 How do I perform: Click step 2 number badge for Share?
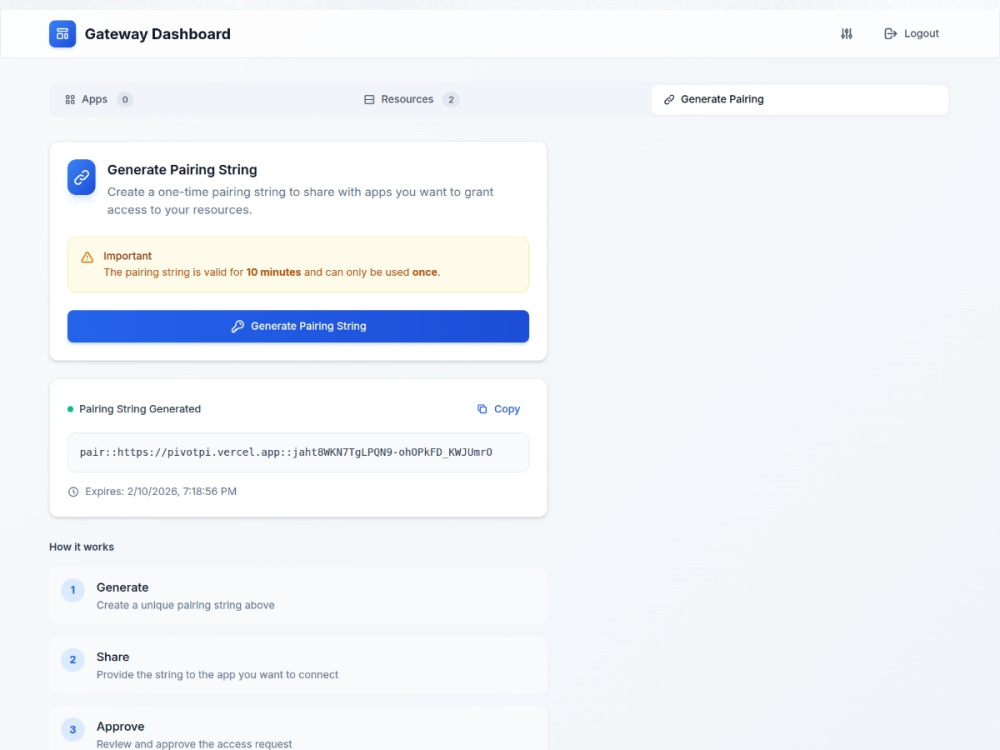[x=73, y=659]
